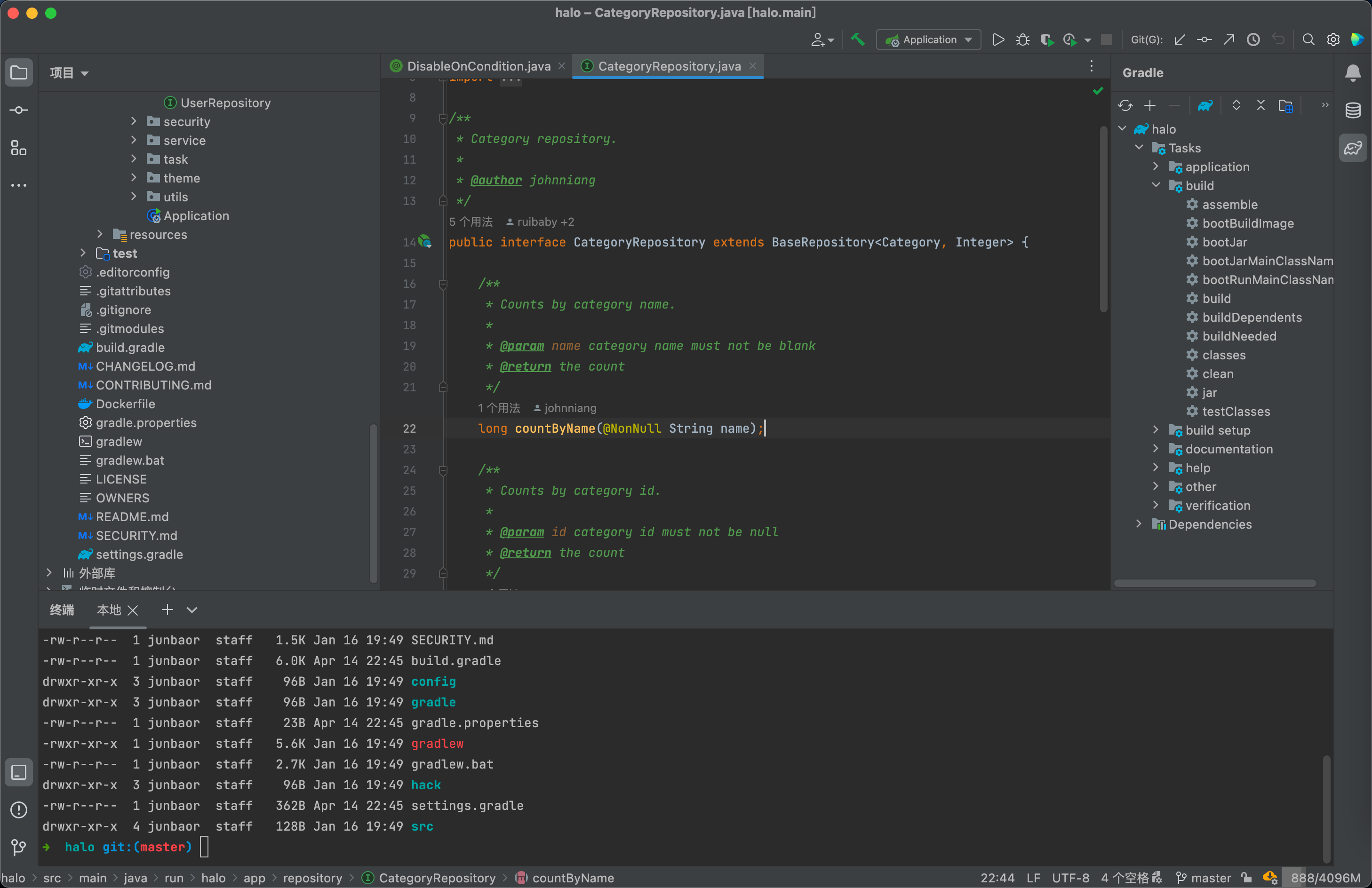
Task: Expand the security folder in project tree
Action: (134, 122)
